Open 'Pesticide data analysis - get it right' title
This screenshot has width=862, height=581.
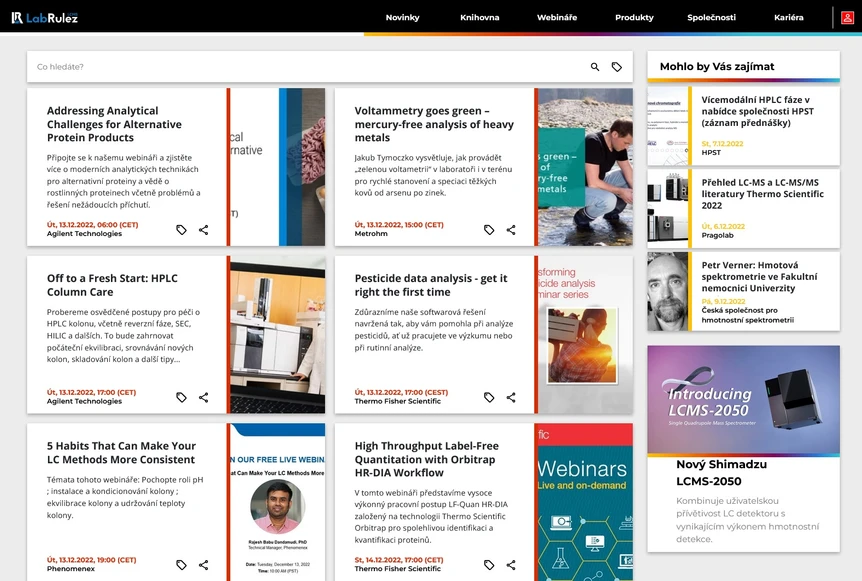pyautogui.click(x=431, y=285)
